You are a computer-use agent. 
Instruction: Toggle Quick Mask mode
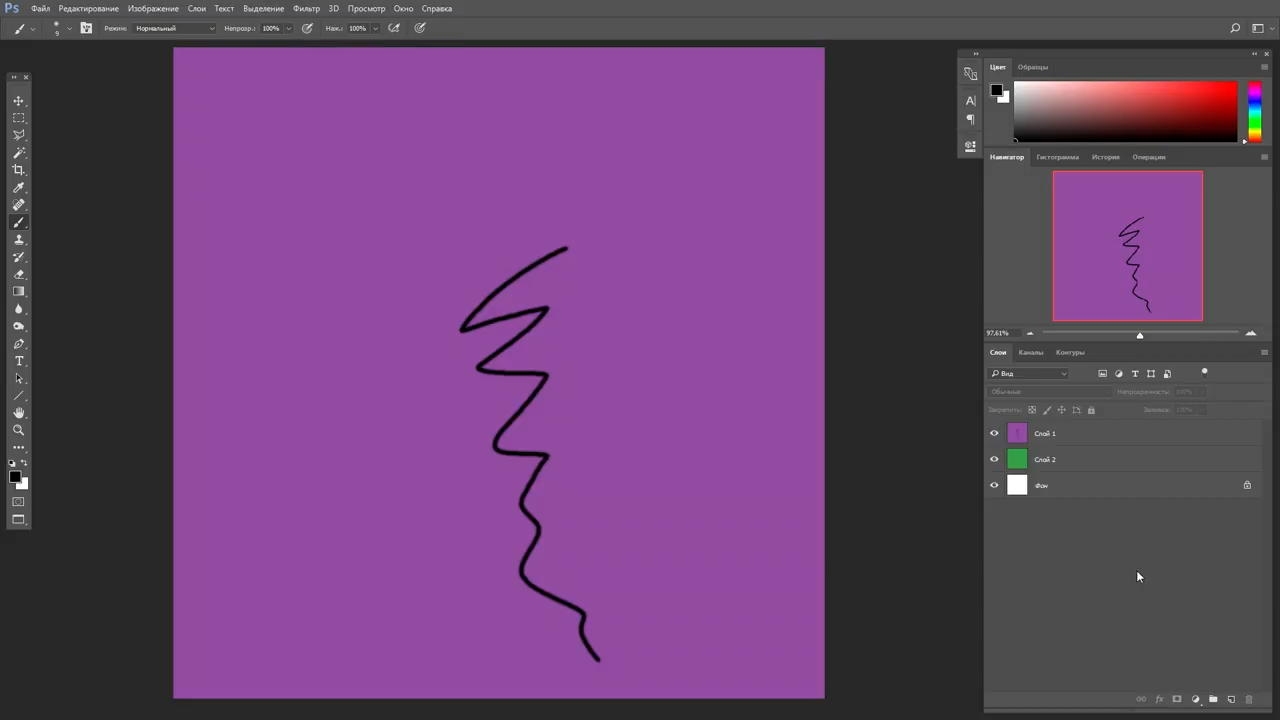tap(18, 502)
